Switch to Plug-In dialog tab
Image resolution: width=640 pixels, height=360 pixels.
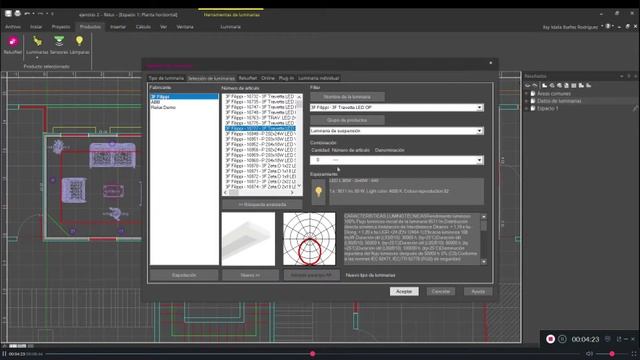point(286,78)
